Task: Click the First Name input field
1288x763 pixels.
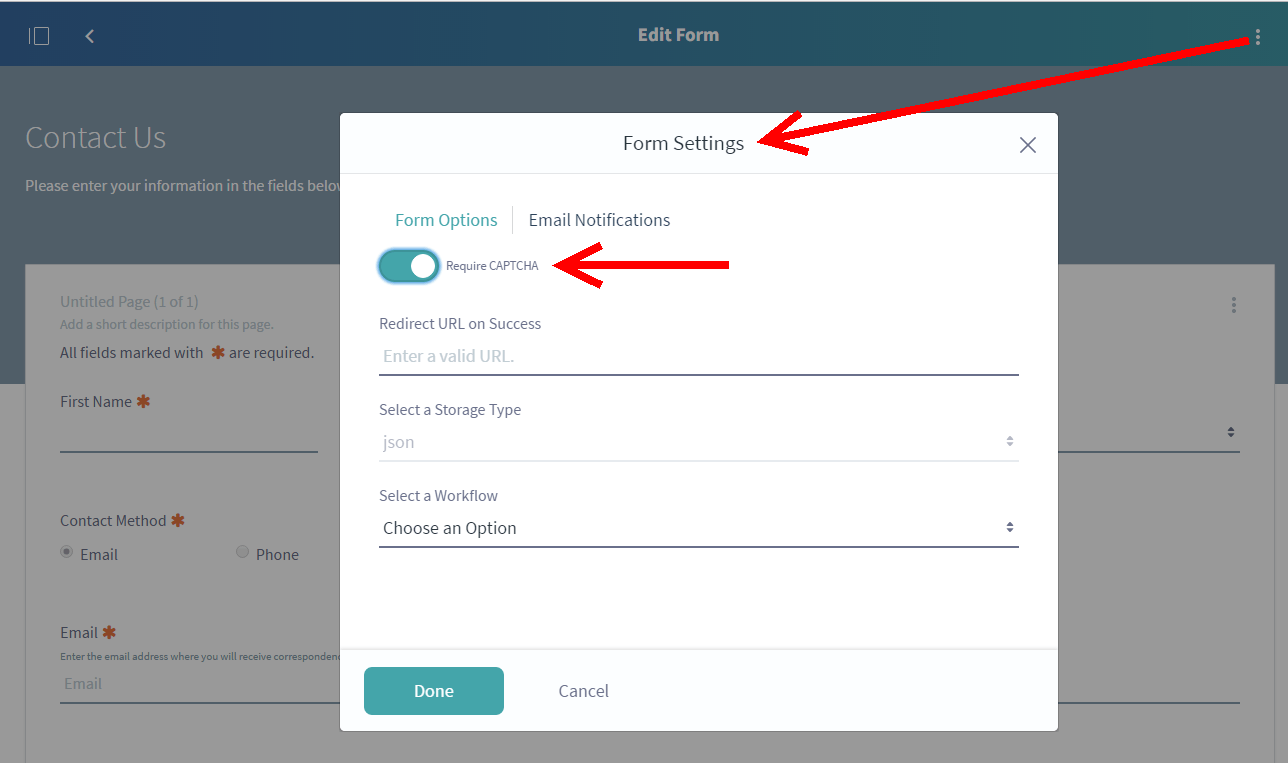Action: (x=188, y=436)
